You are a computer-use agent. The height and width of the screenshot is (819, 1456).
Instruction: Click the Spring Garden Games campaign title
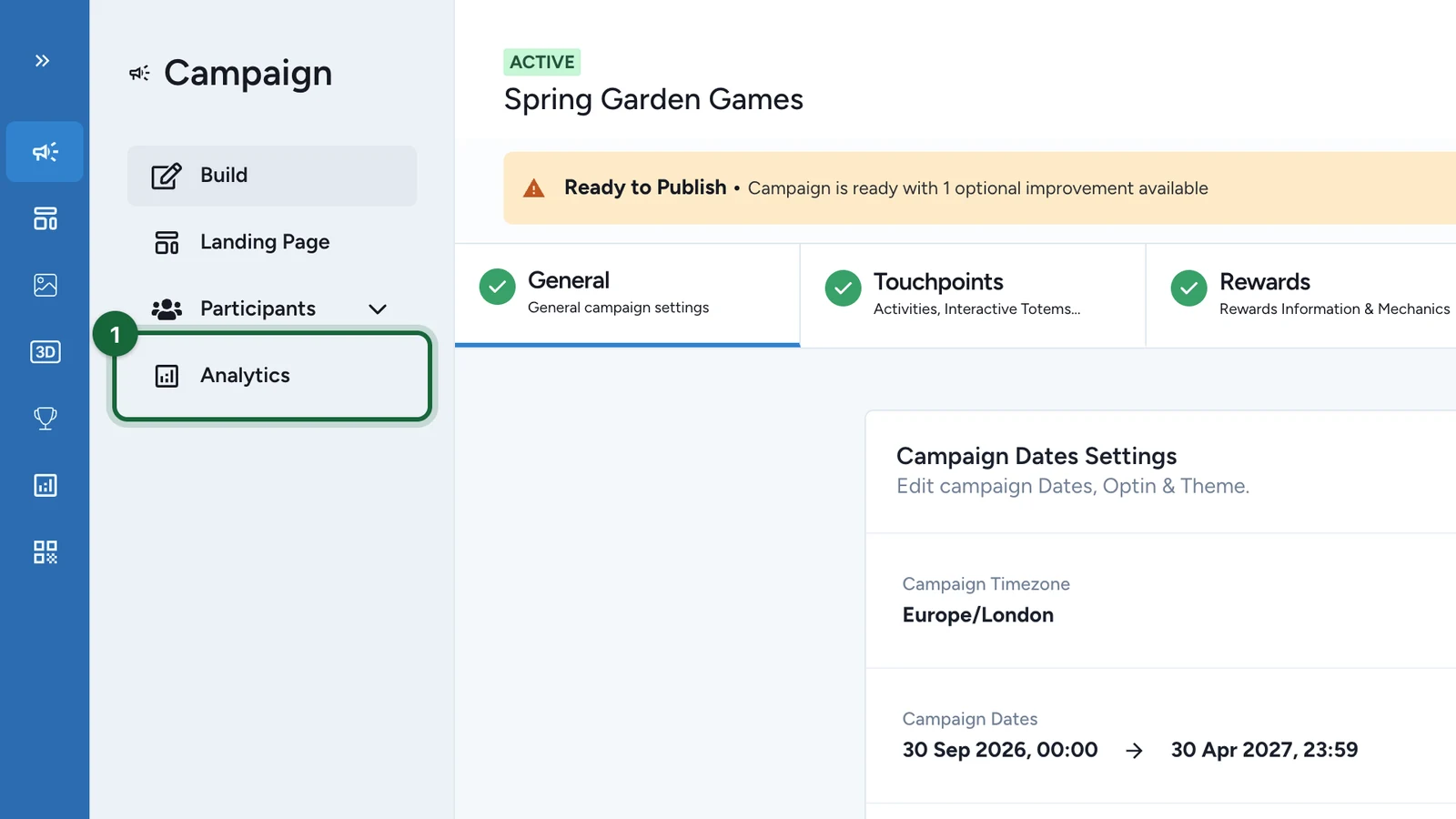coord(653,99)
